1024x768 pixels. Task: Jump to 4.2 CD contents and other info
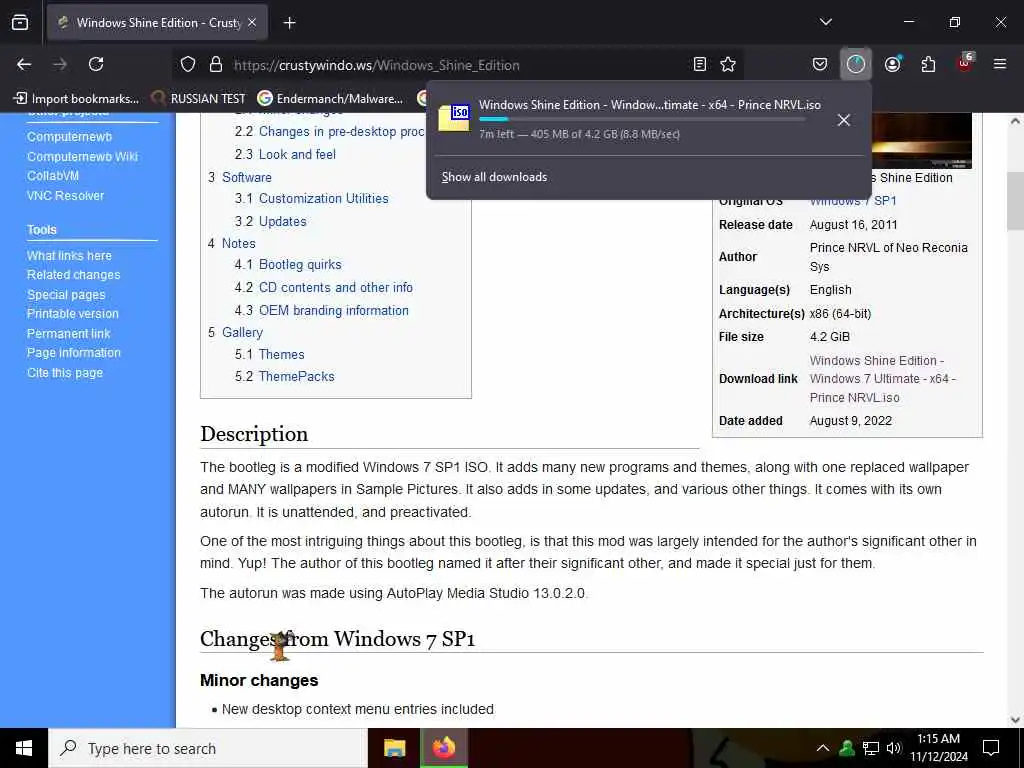click(x=323, y=287)
